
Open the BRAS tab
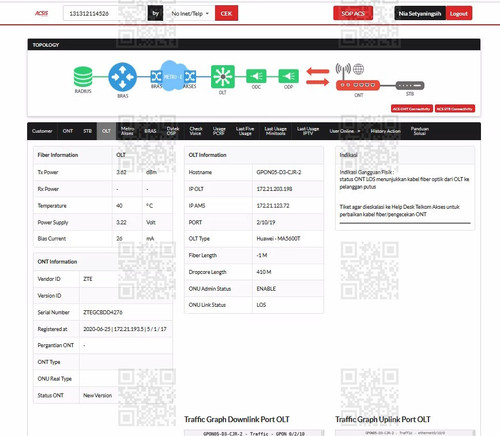point(150,131)
